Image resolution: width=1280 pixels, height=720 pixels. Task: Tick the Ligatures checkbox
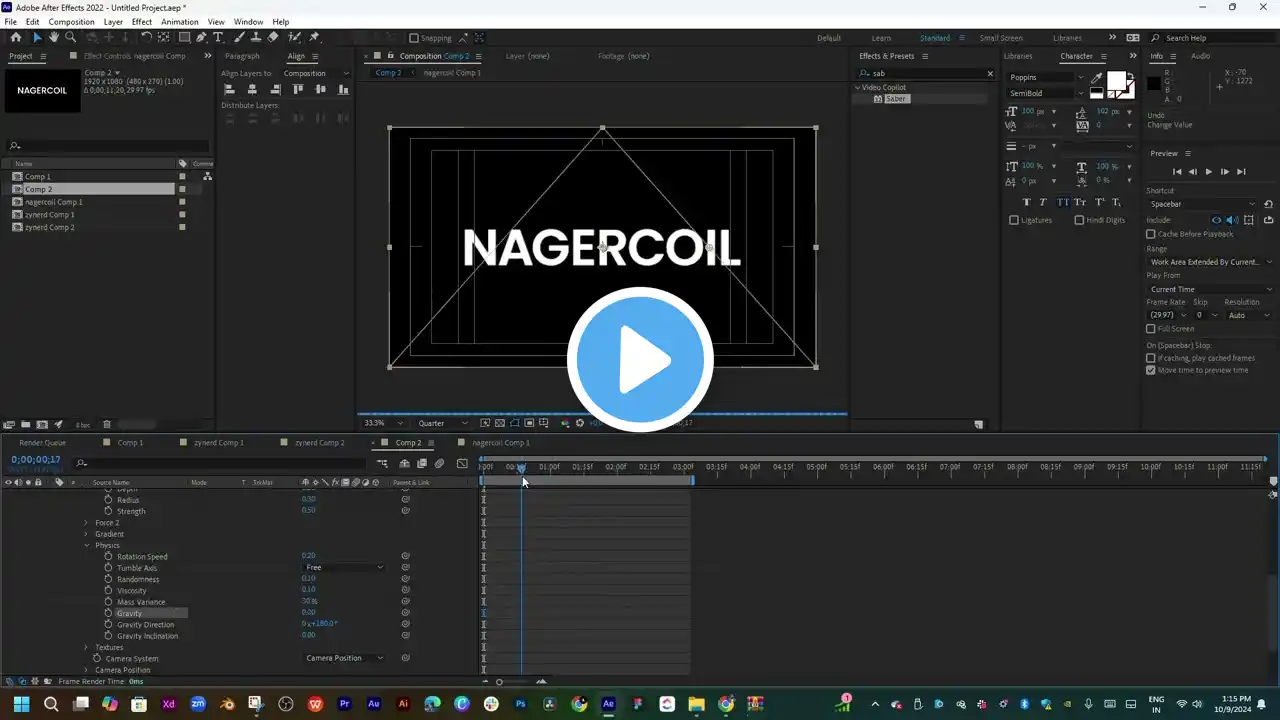point(1014,220)
